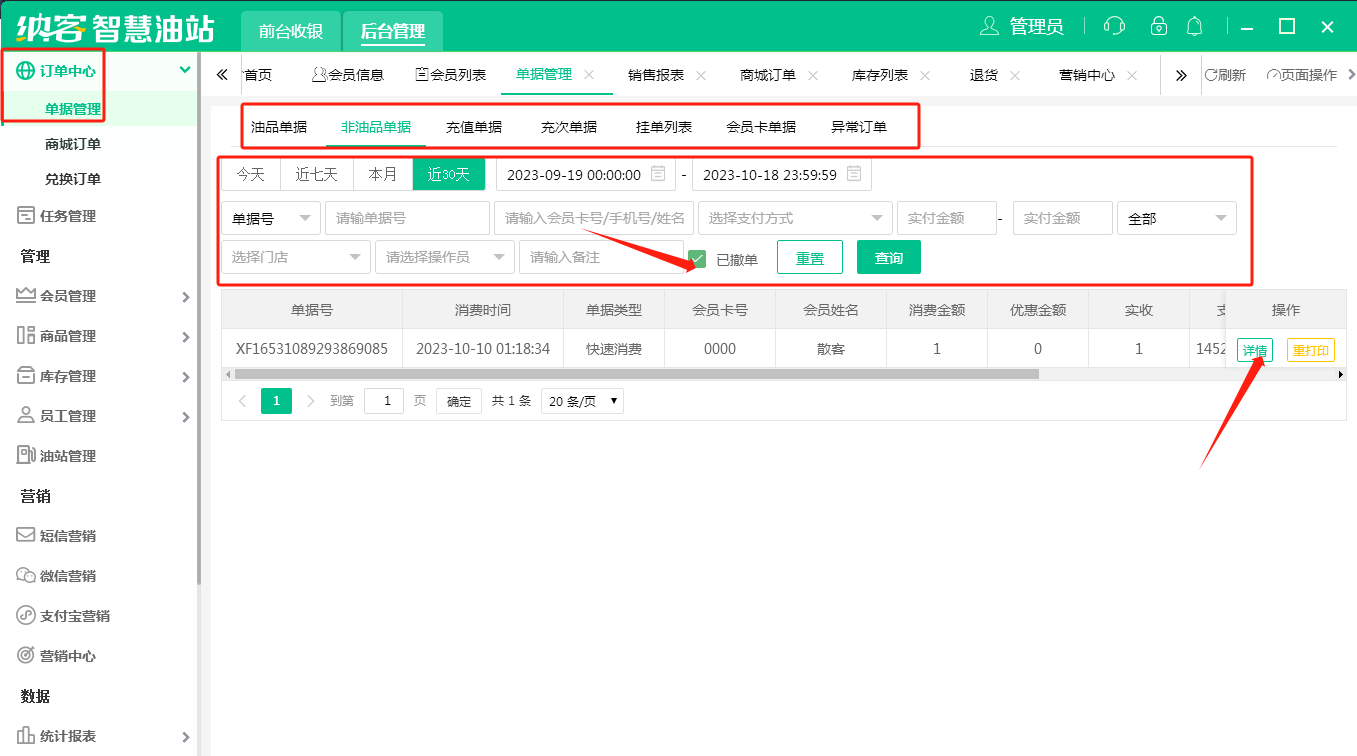Click the administrator user icon
The height and width of the screenshot is (756, 1357).
[989, 26]
